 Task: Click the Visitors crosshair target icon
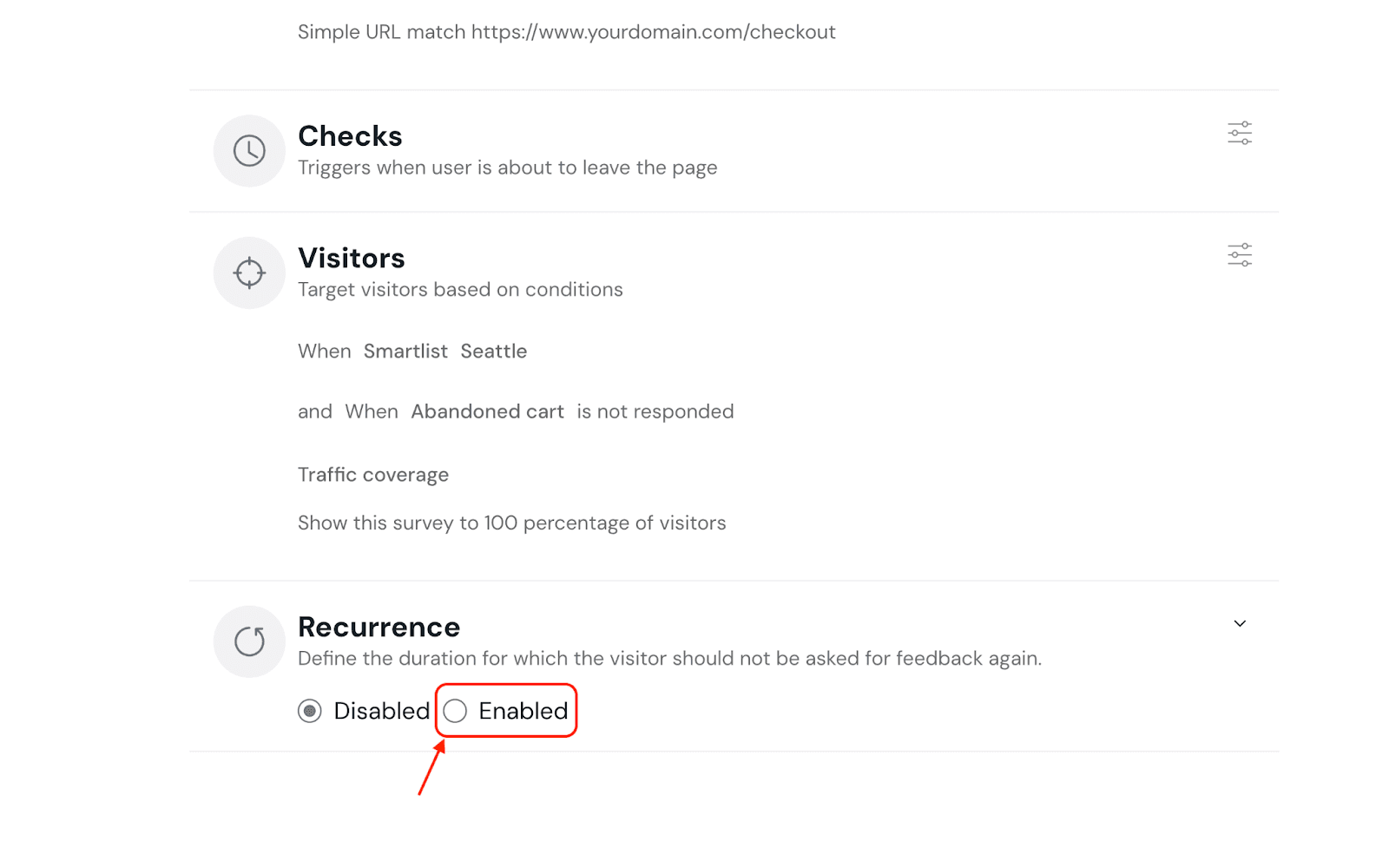coord(249,273)
